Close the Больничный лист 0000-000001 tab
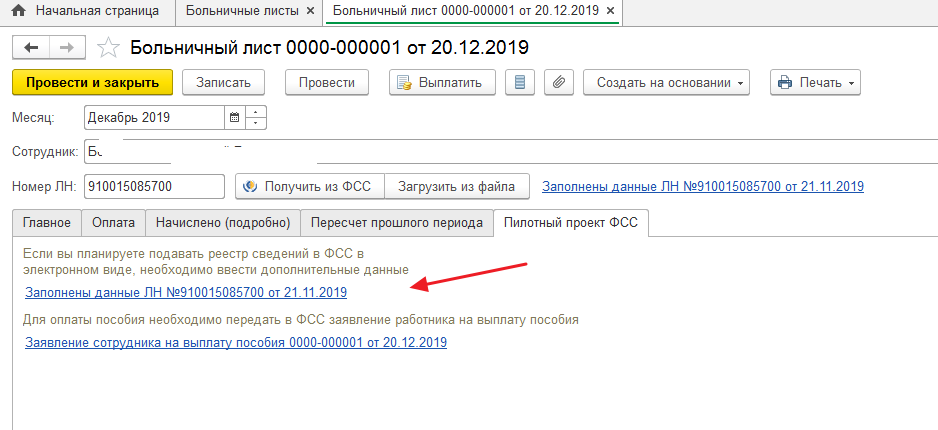 pos(610,11)
